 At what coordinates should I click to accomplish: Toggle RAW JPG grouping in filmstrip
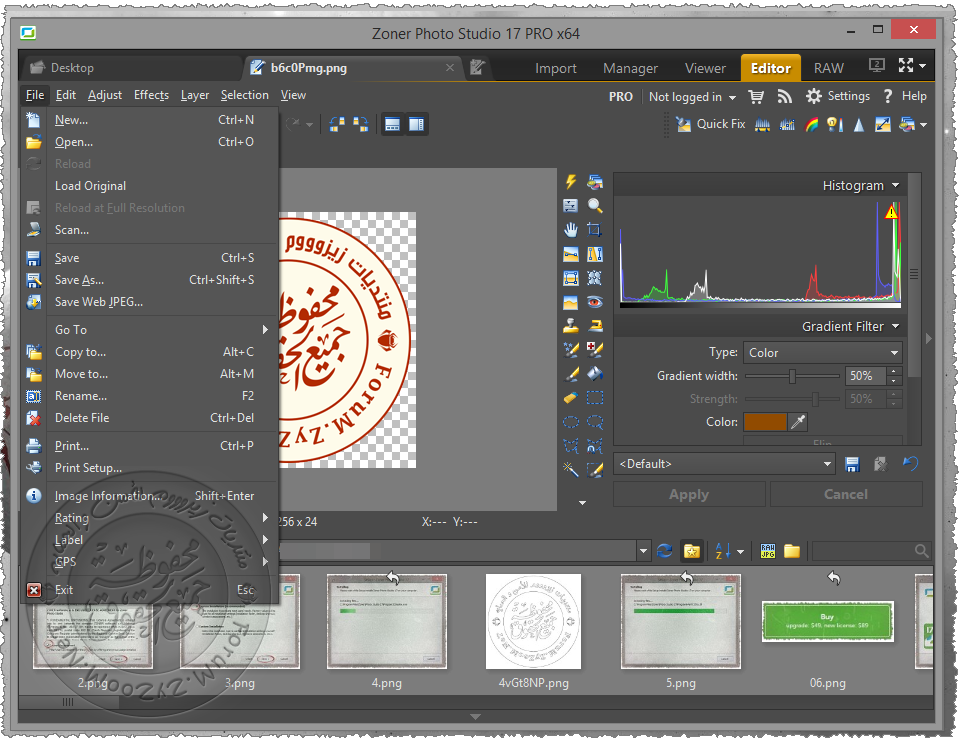pyautogui.click(x=768, y=551)
